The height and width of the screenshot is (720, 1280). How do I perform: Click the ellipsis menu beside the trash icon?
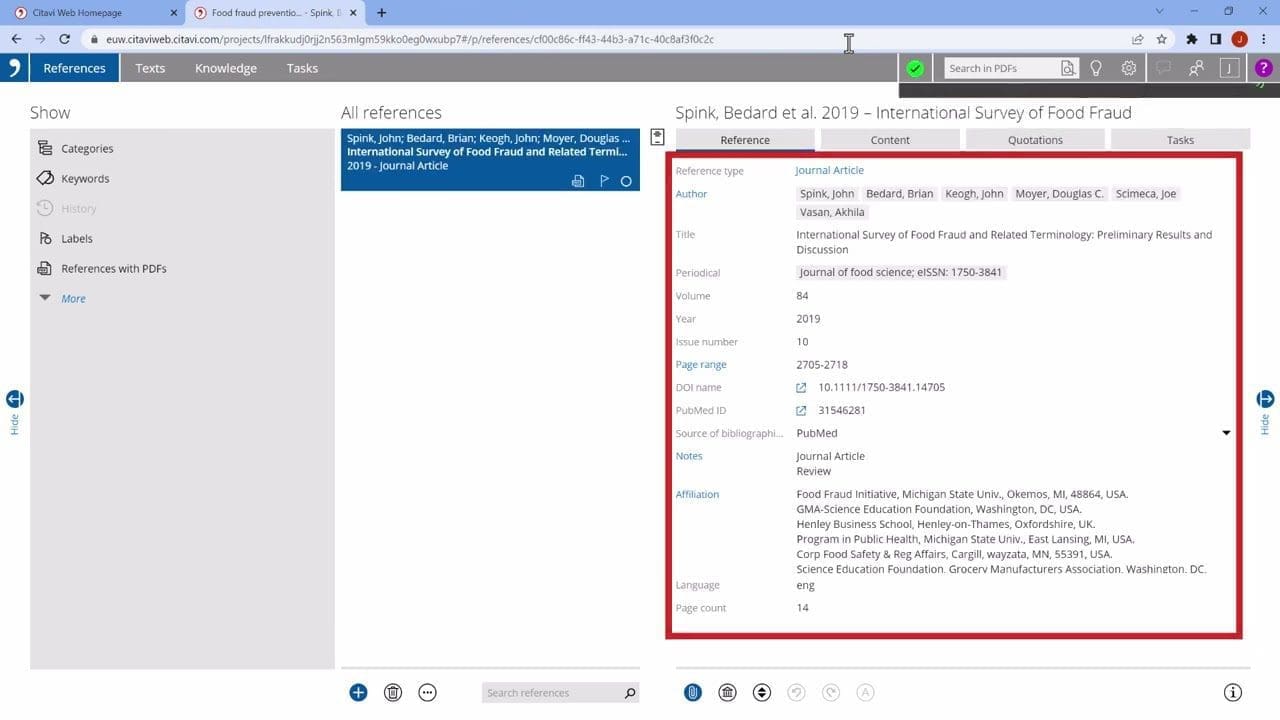tap(427, 692)
